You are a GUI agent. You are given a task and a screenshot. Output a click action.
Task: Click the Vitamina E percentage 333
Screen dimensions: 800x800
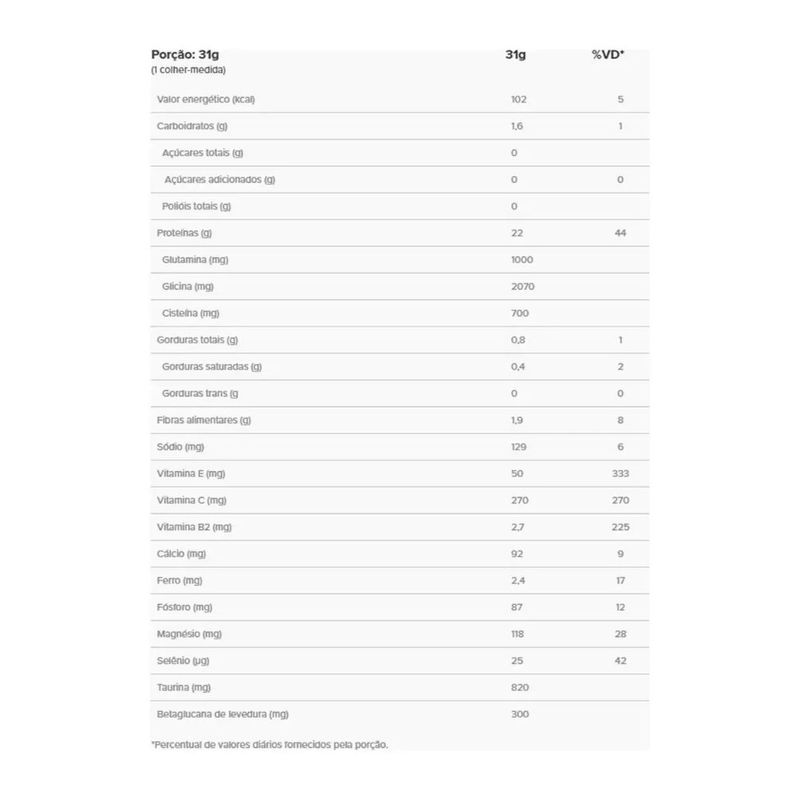620,473
